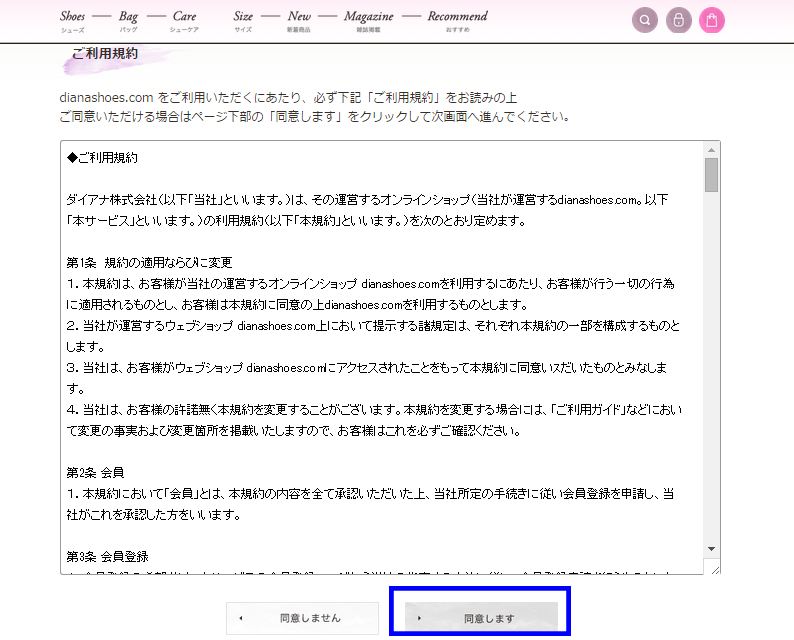Open the Magazine menu
This screenshot has height=640, width=794.
pos(369,21)
